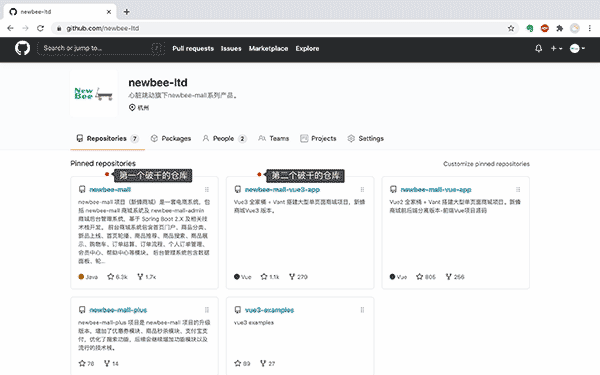Open the newbee-mall-vue-app repository link
600x375 pixels.
[436, 189]
